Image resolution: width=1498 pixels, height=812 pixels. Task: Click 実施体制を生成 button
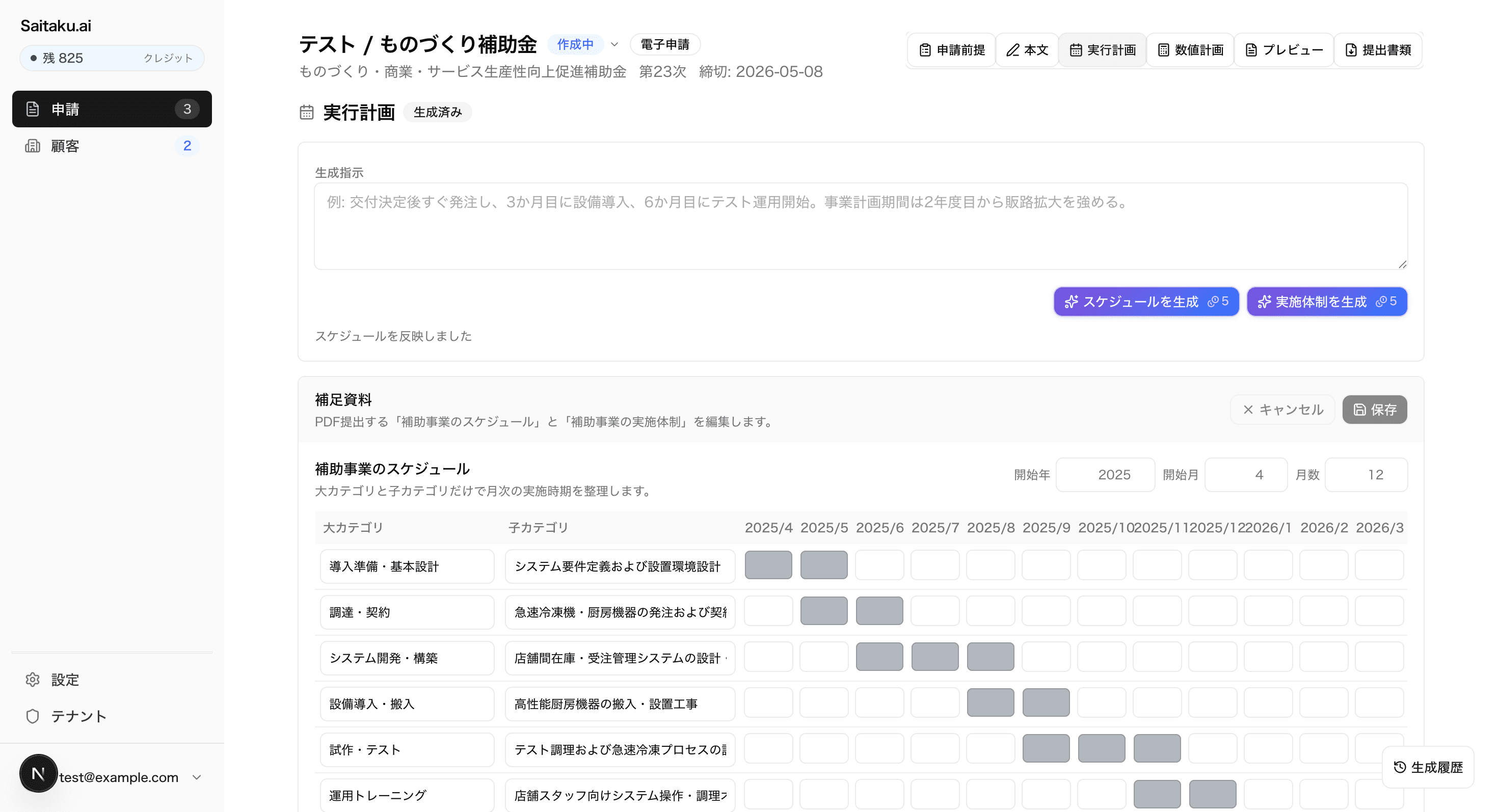1326,302
